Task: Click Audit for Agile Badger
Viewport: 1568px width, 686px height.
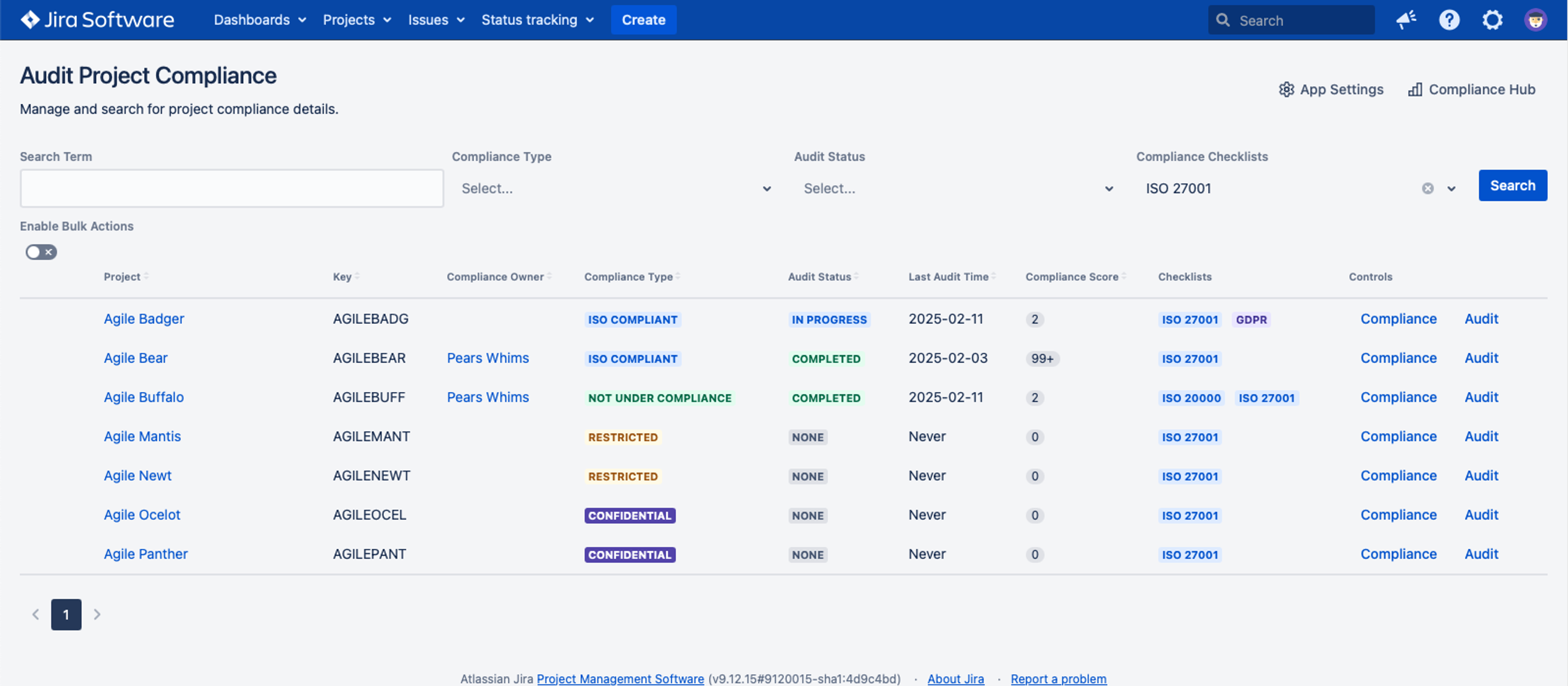Action: coord(1481,319)
